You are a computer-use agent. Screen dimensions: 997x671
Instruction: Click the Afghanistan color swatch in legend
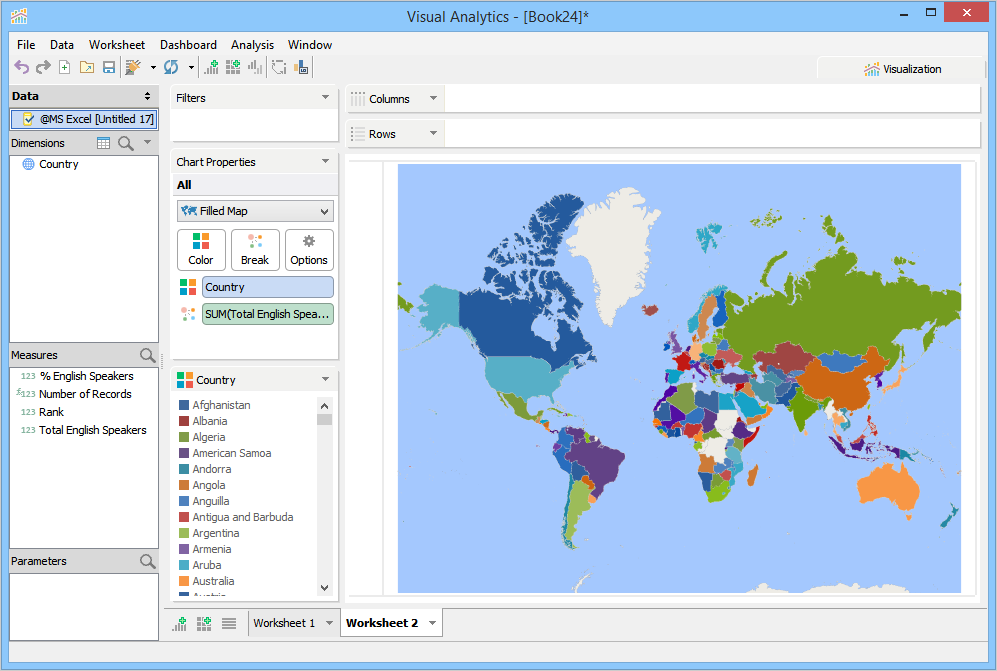pyautogui.click(x=184, y=405)
